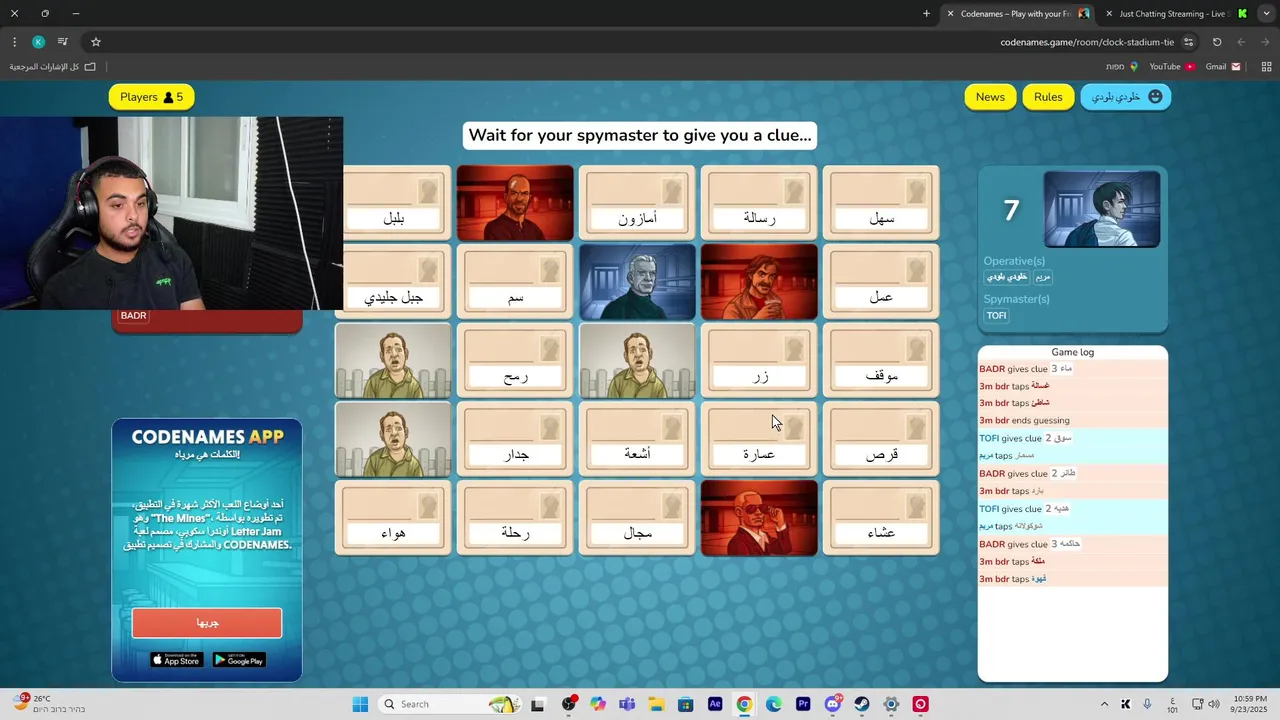Click the microphone icon in system tray
The width and height of the screenshot is (1280, 720).
(x=1147, y=704)
